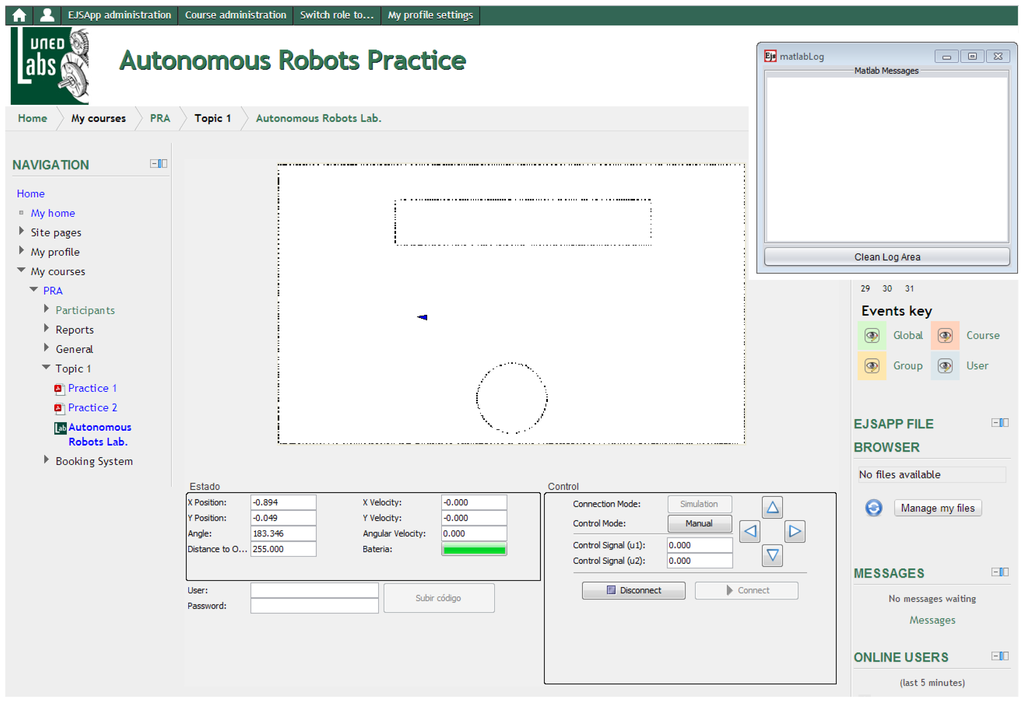Viewport: 1024px width, 702px height.
Task: Click the Clean Log Area button
Action: (887, 257)
